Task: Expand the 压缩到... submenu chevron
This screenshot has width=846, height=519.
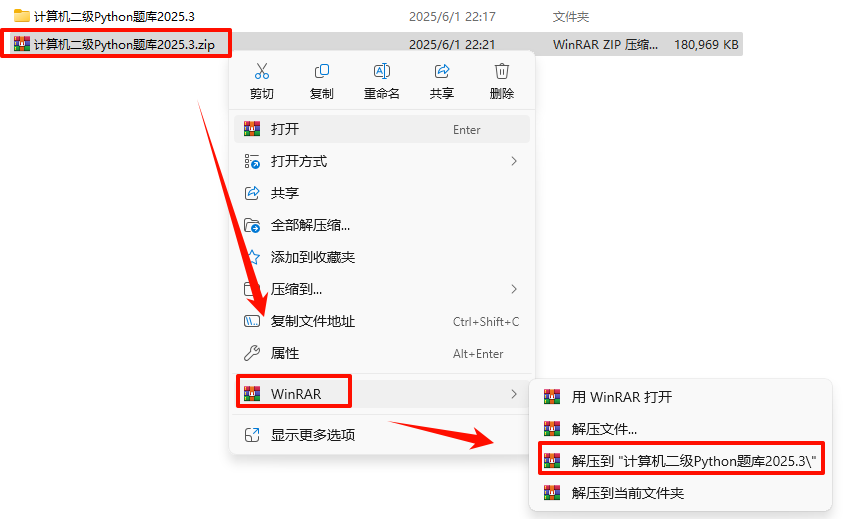Action: (x=514, y=289)
